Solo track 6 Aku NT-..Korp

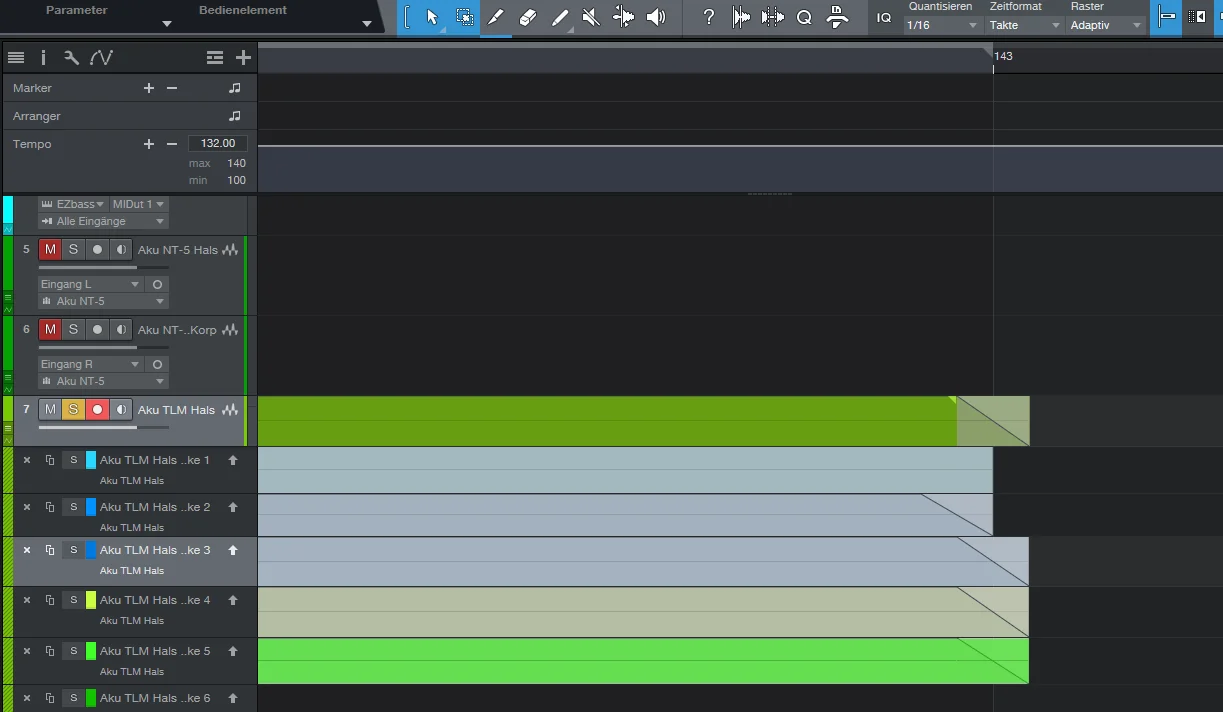(x=73, y=330)
